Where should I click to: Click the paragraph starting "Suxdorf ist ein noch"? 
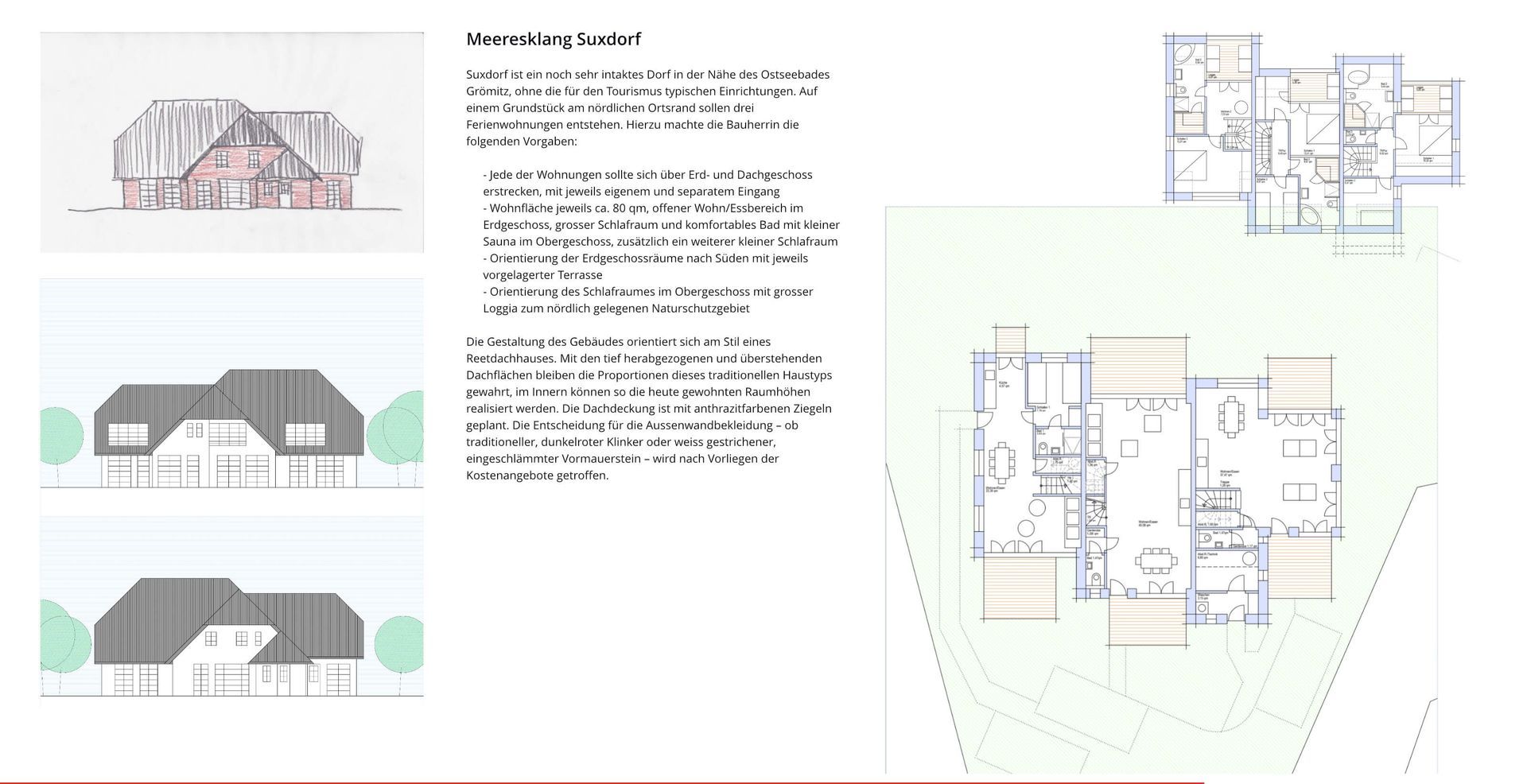(x=648, y=107)
